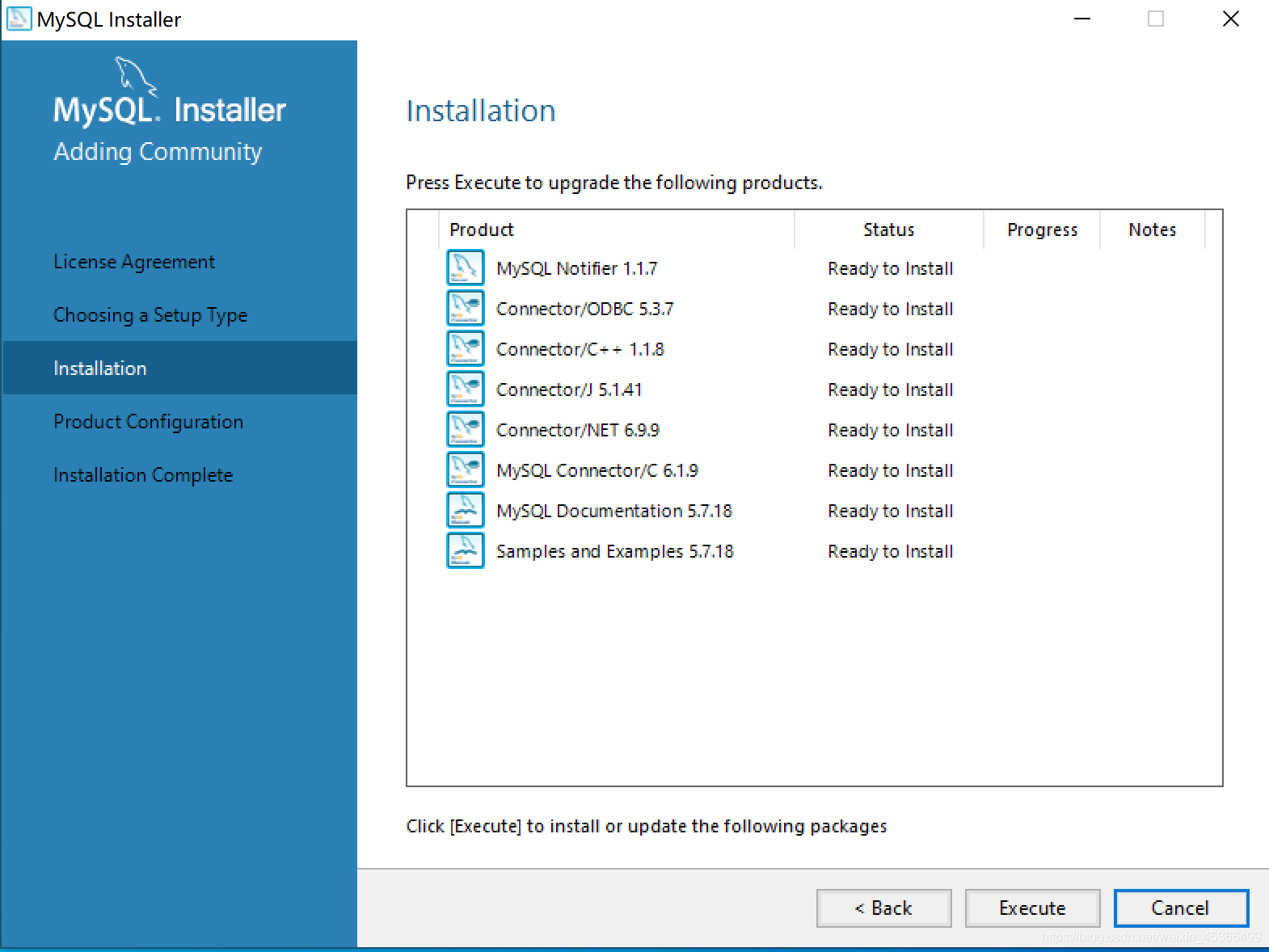Click the Installation page heading
Screen dimensions: 1269x952
coord(481,111)
